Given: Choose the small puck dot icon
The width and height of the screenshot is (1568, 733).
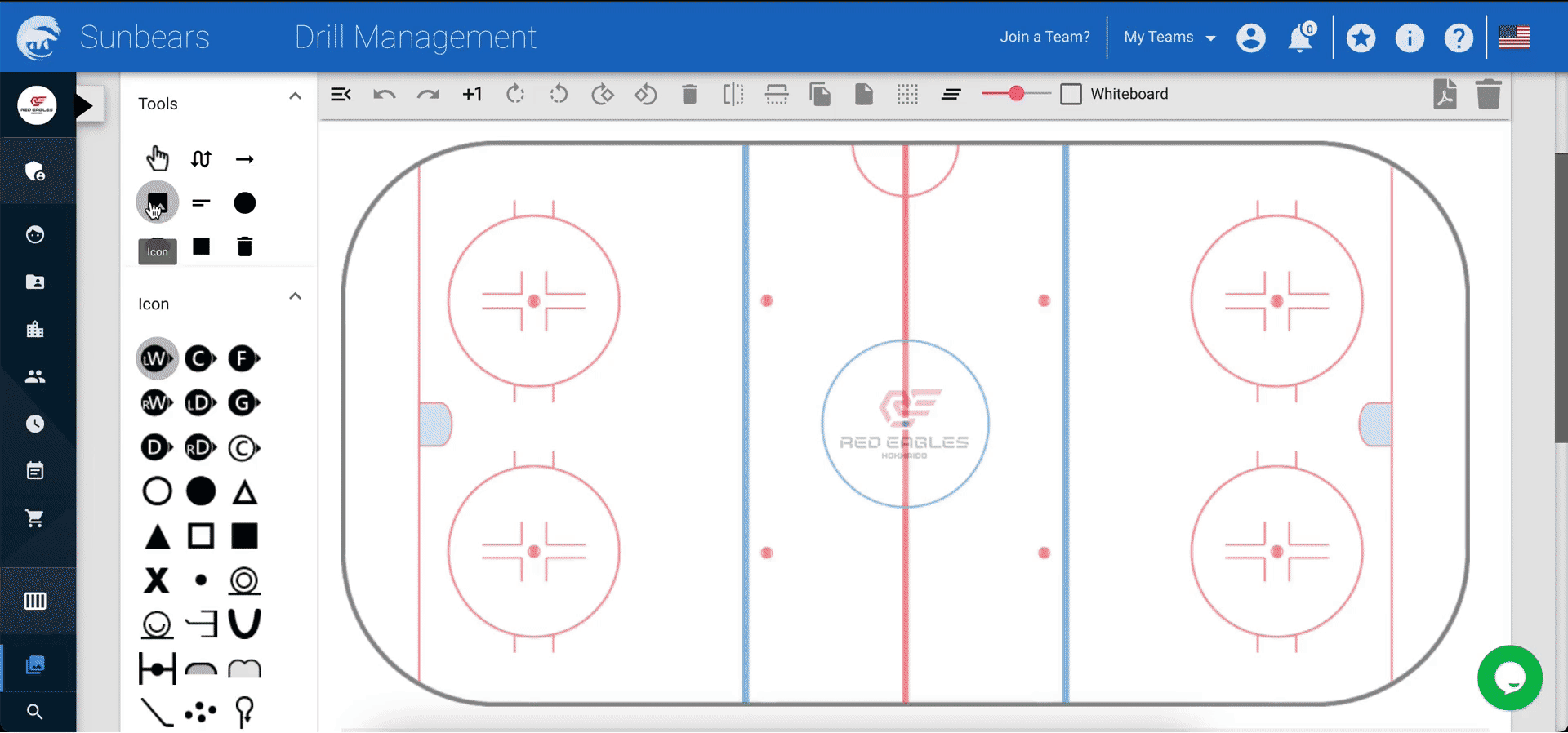Looking at the screenshot, I should click(x=201, y=580).
